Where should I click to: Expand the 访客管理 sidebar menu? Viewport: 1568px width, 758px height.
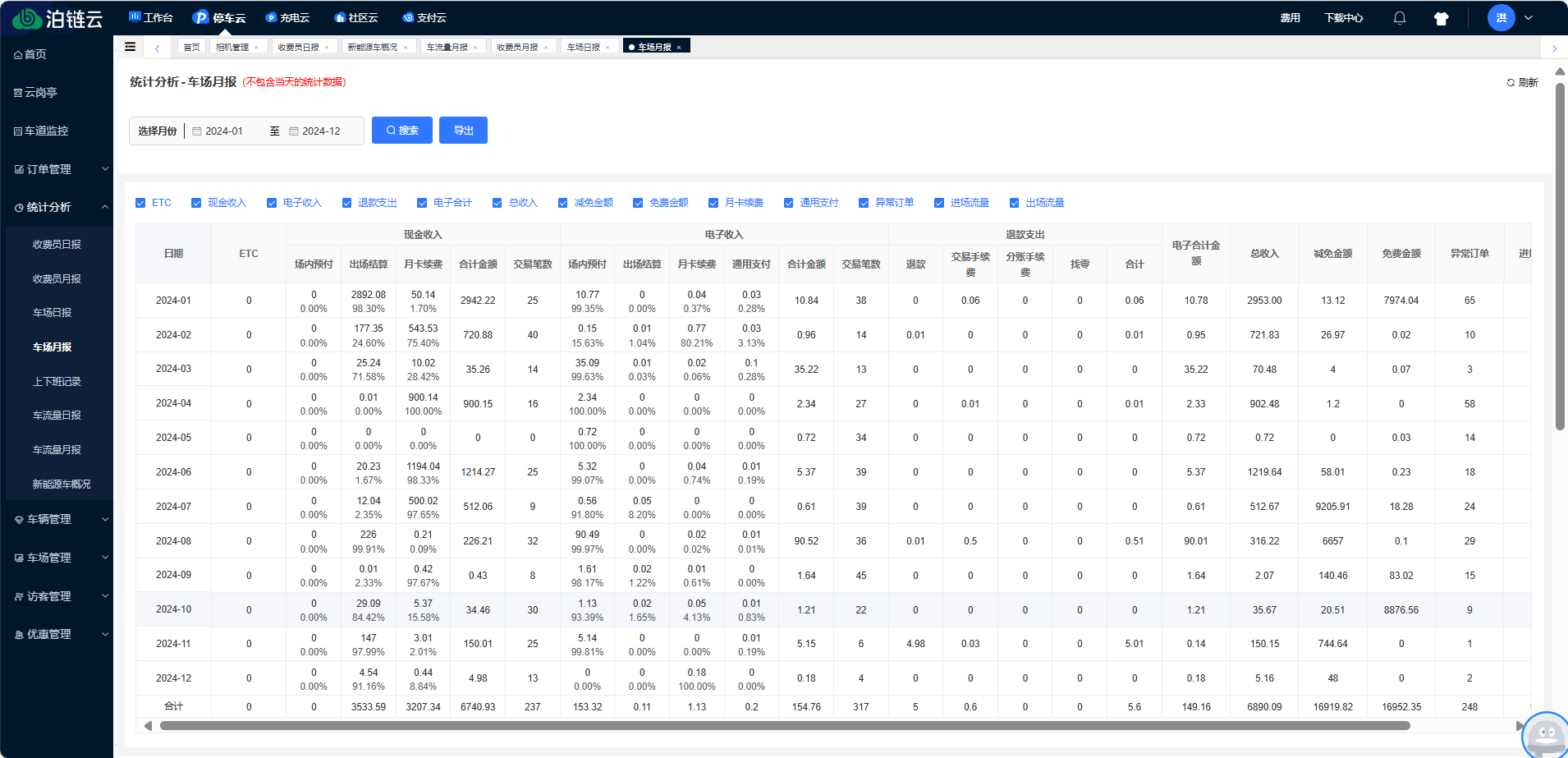tap(57, 596)
